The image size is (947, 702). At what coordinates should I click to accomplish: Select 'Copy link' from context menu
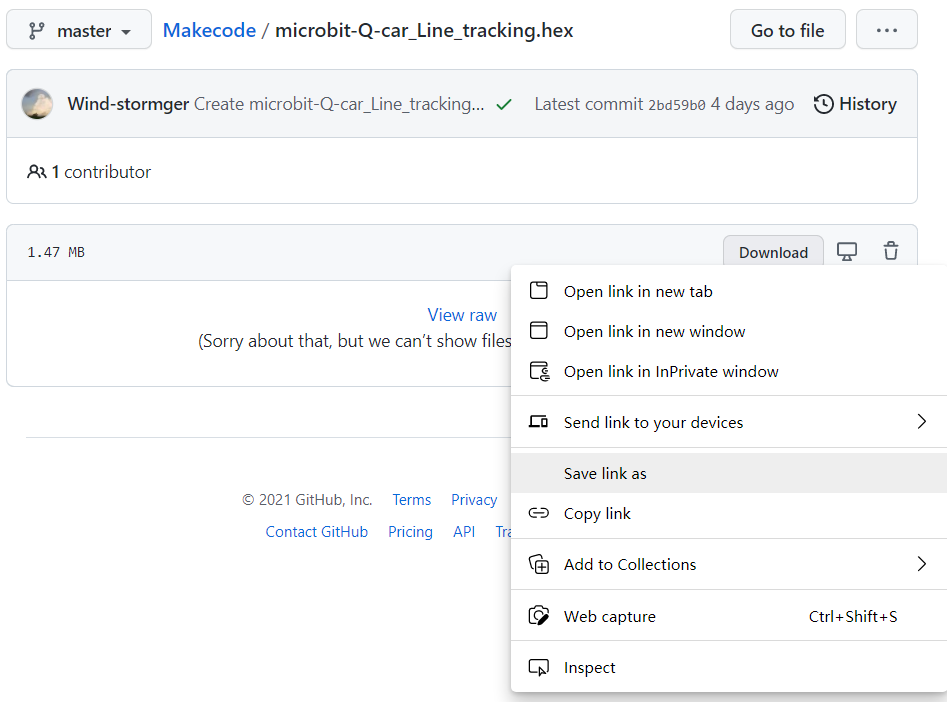click(729, 513)
